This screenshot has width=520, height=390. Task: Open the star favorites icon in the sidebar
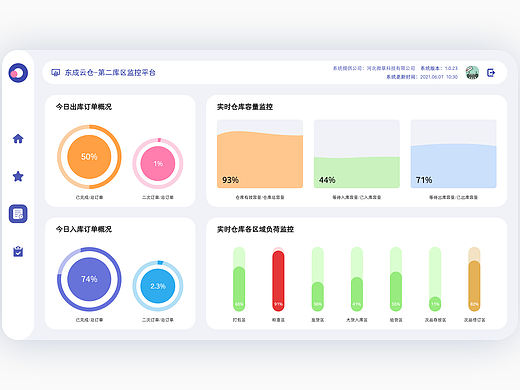[x=18, y=176]
